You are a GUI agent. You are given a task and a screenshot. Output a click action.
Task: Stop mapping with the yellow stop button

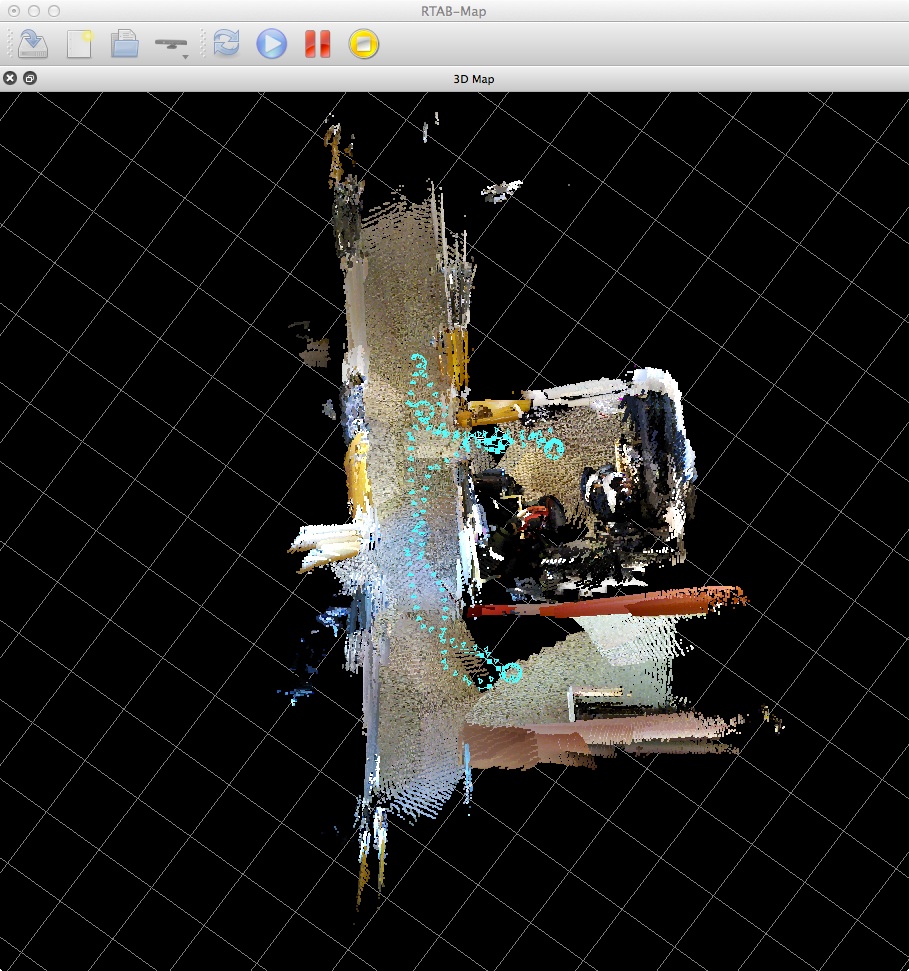364,44
